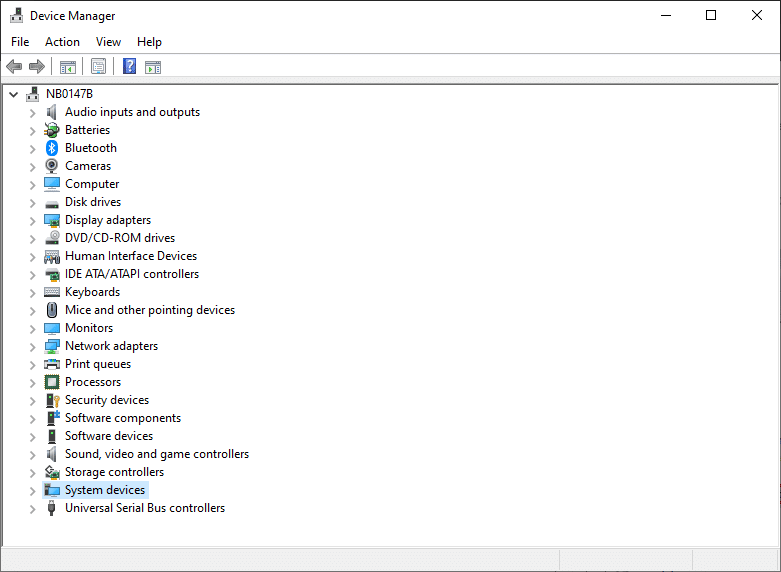Screen dimensions: 781x572
Task: Expand the Disk drives chevron
Action: [32, 202]
